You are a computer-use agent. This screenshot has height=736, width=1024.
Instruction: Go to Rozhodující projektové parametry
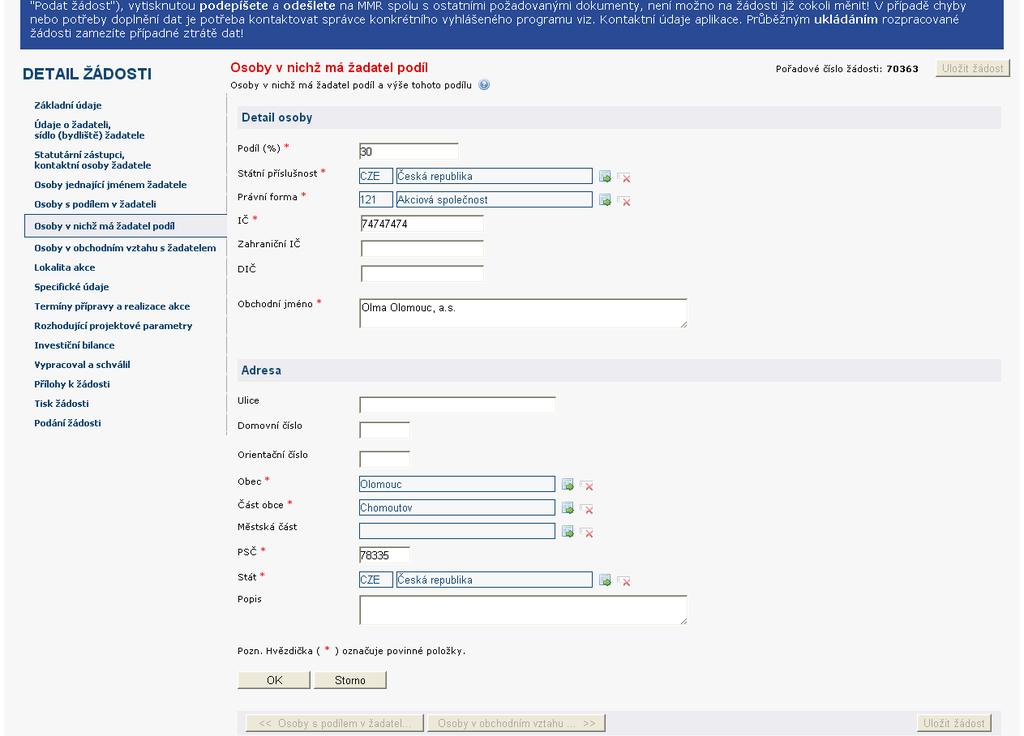point(113,326)
